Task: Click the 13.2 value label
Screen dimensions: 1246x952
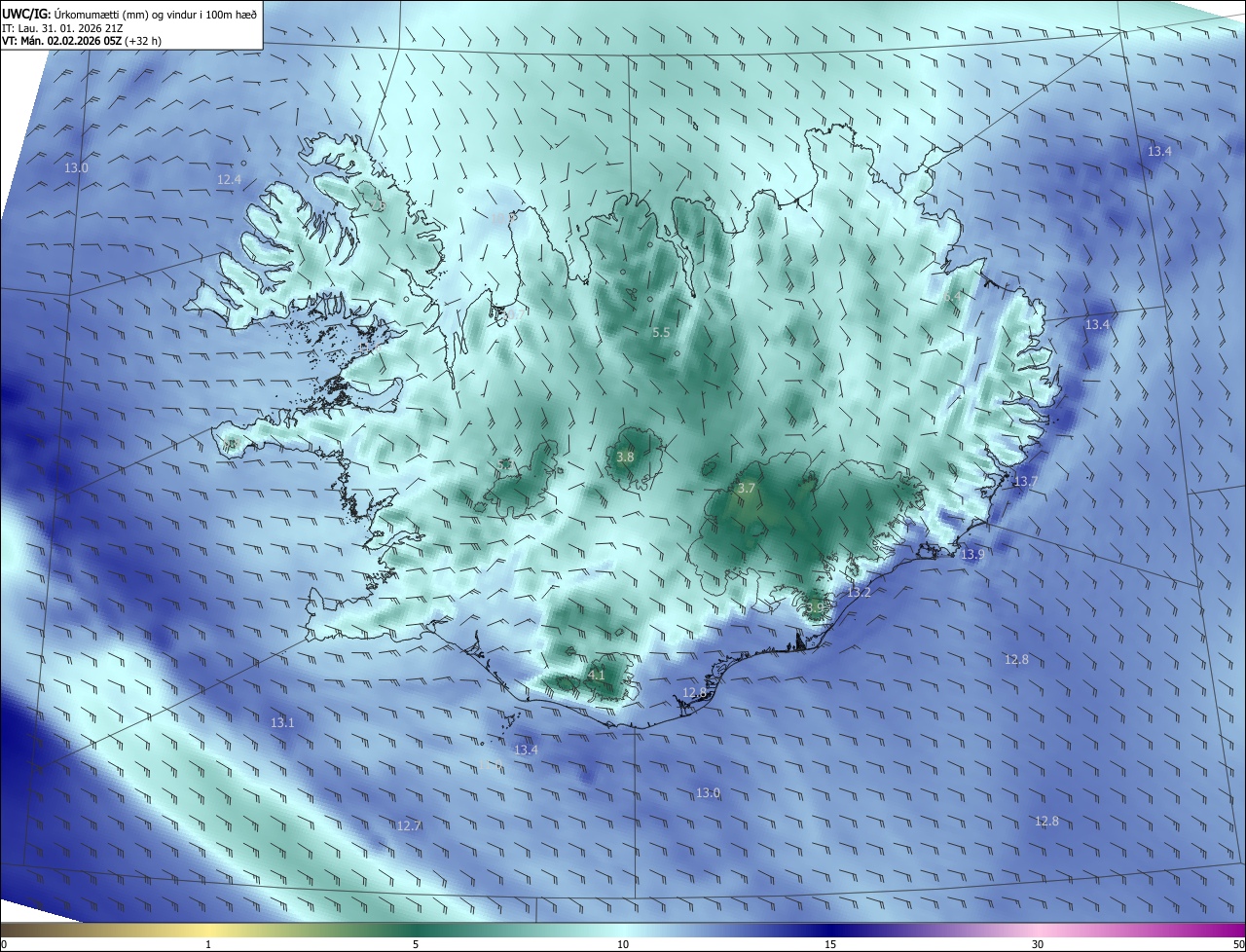Action: tap(860, 592)
